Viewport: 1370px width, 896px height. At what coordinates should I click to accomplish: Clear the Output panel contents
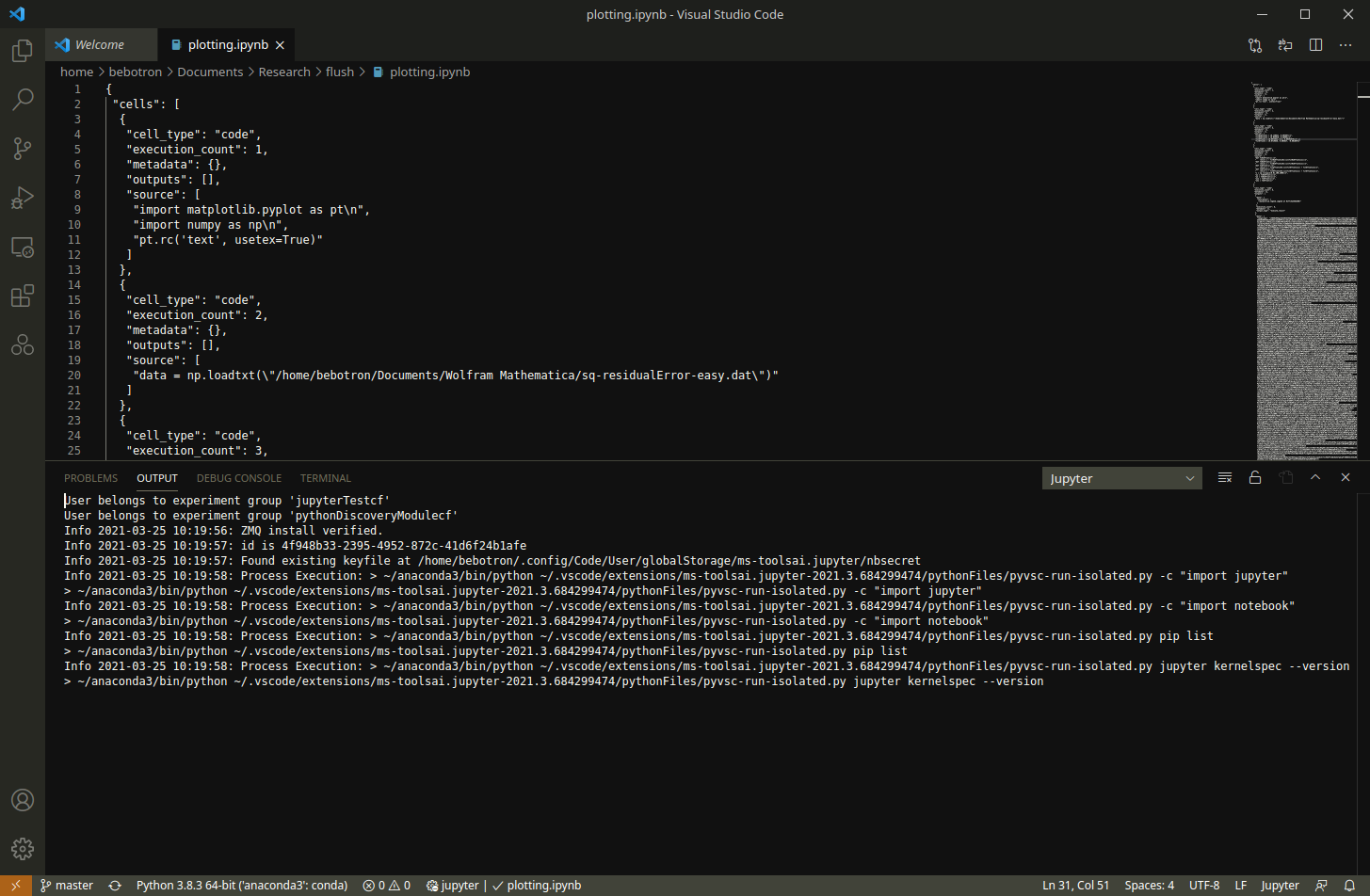(1224, 477)
